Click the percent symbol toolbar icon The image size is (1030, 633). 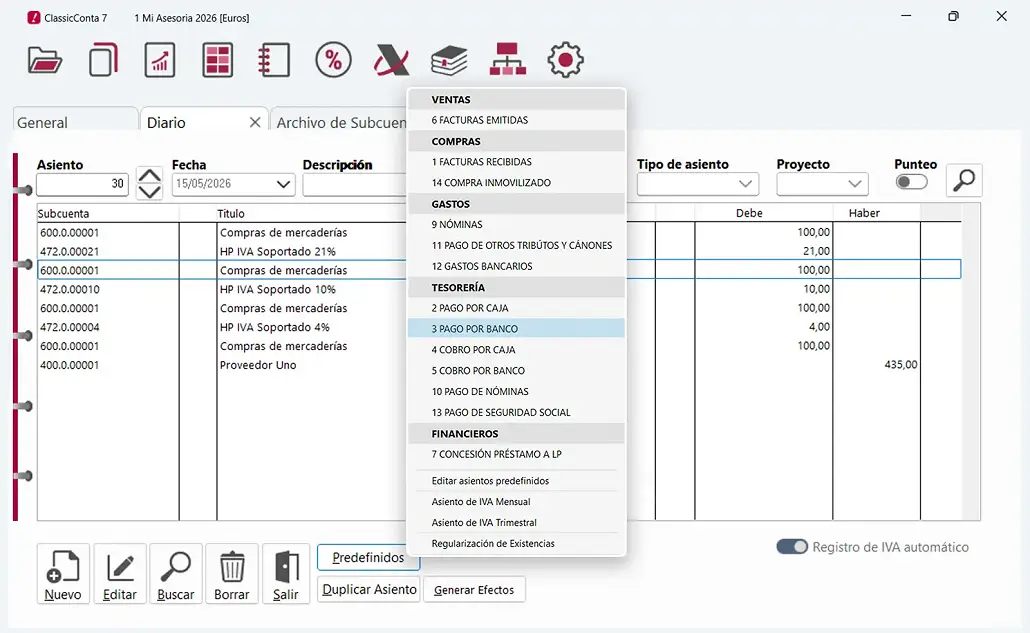pos(333,60)
